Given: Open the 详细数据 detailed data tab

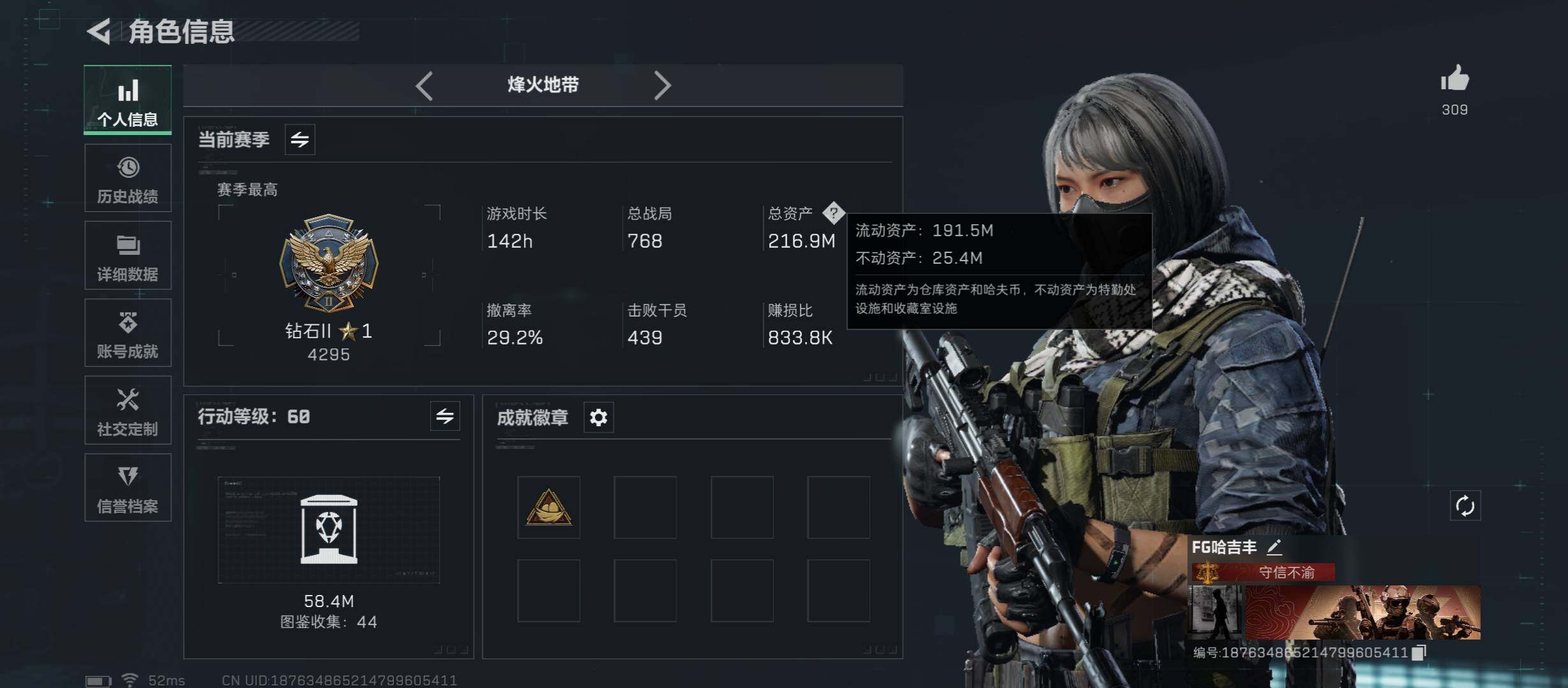Looking at the screenshot, I should point(127,255).
